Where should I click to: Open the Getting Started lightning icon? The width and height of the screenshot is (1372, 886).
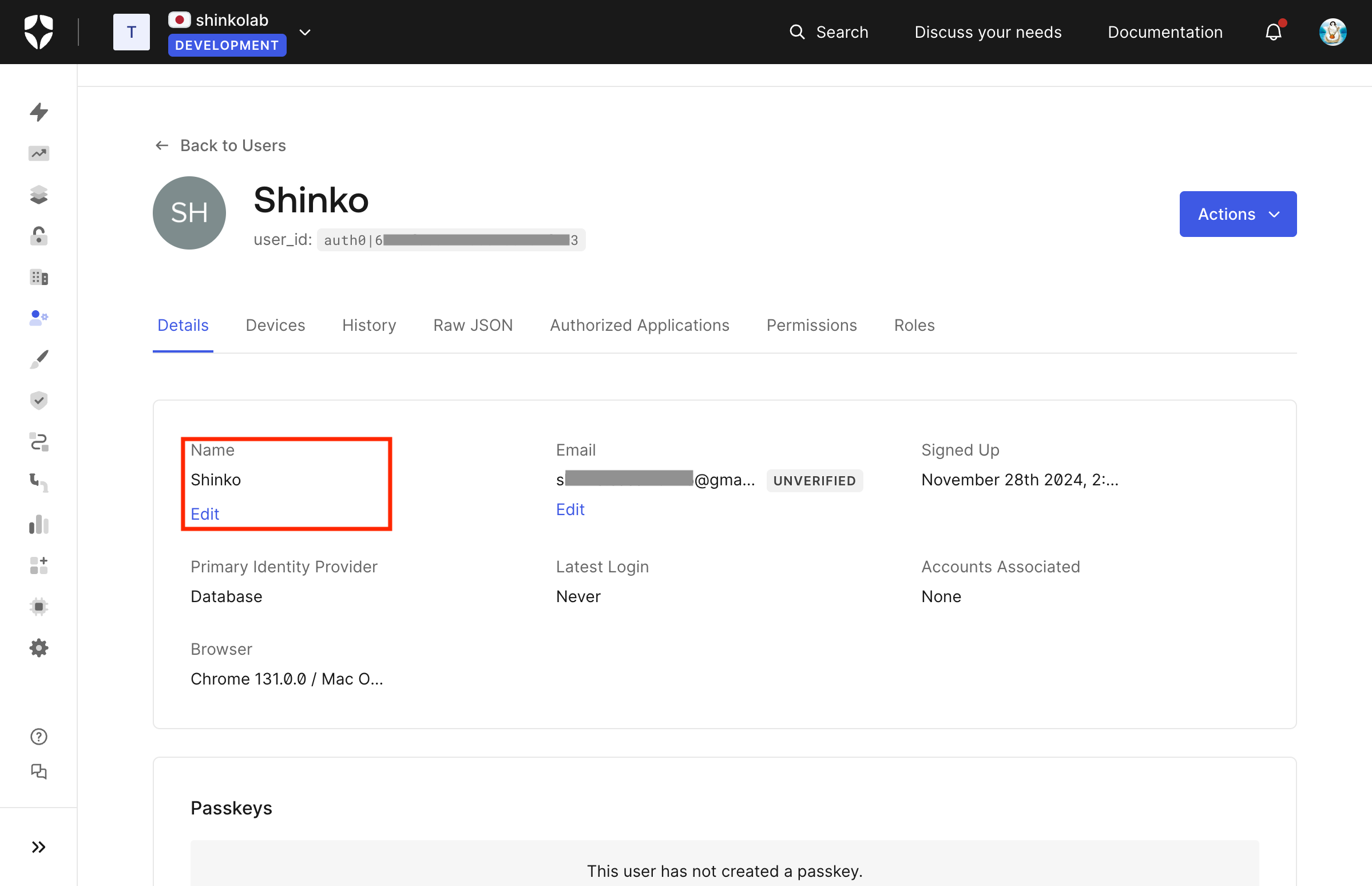pyautogui.click(x=38, y=113)
